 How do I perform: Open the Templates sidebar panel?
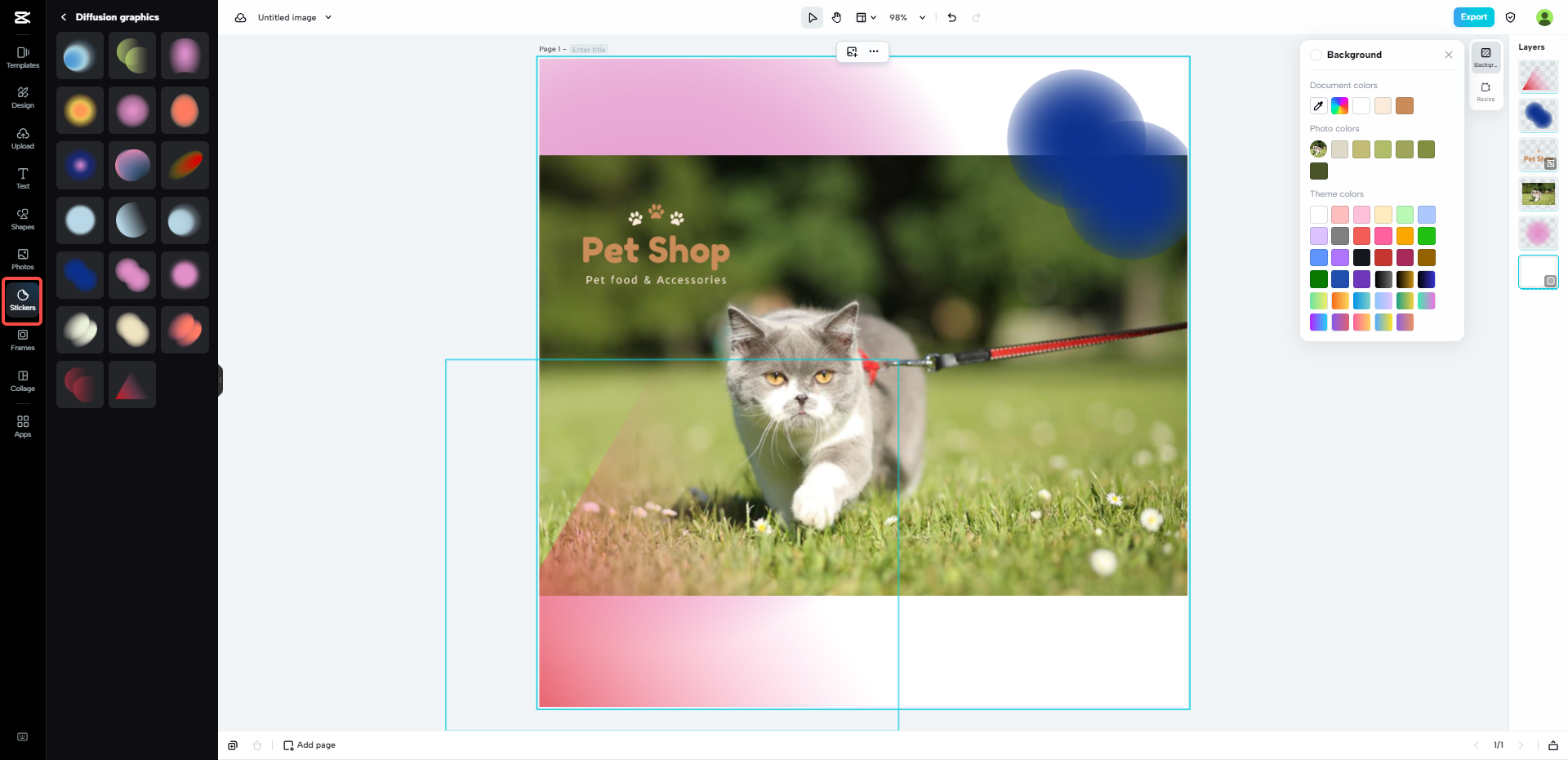pos(23,57)
